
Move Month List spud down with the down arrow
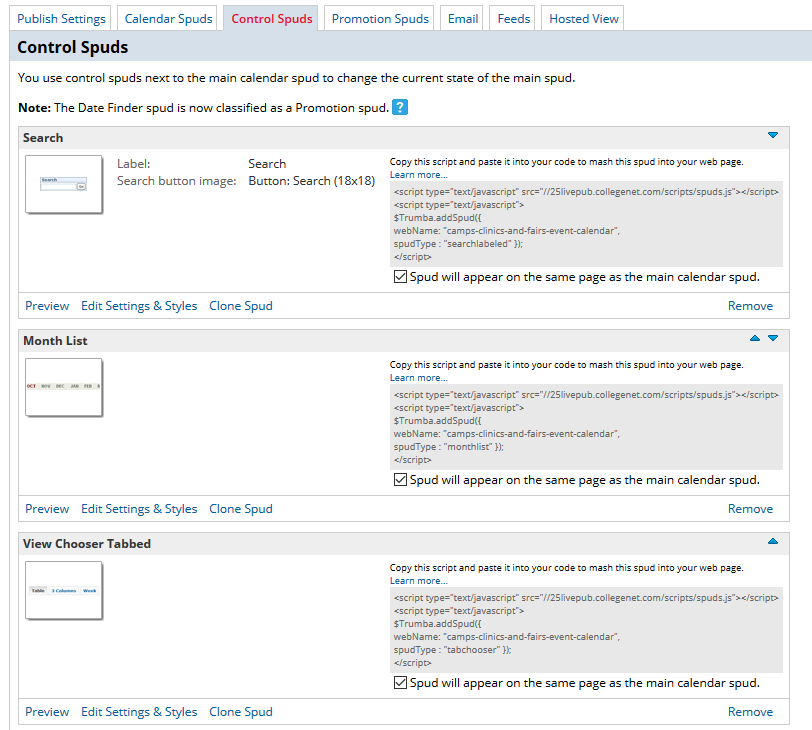click(x=773, y=338)
